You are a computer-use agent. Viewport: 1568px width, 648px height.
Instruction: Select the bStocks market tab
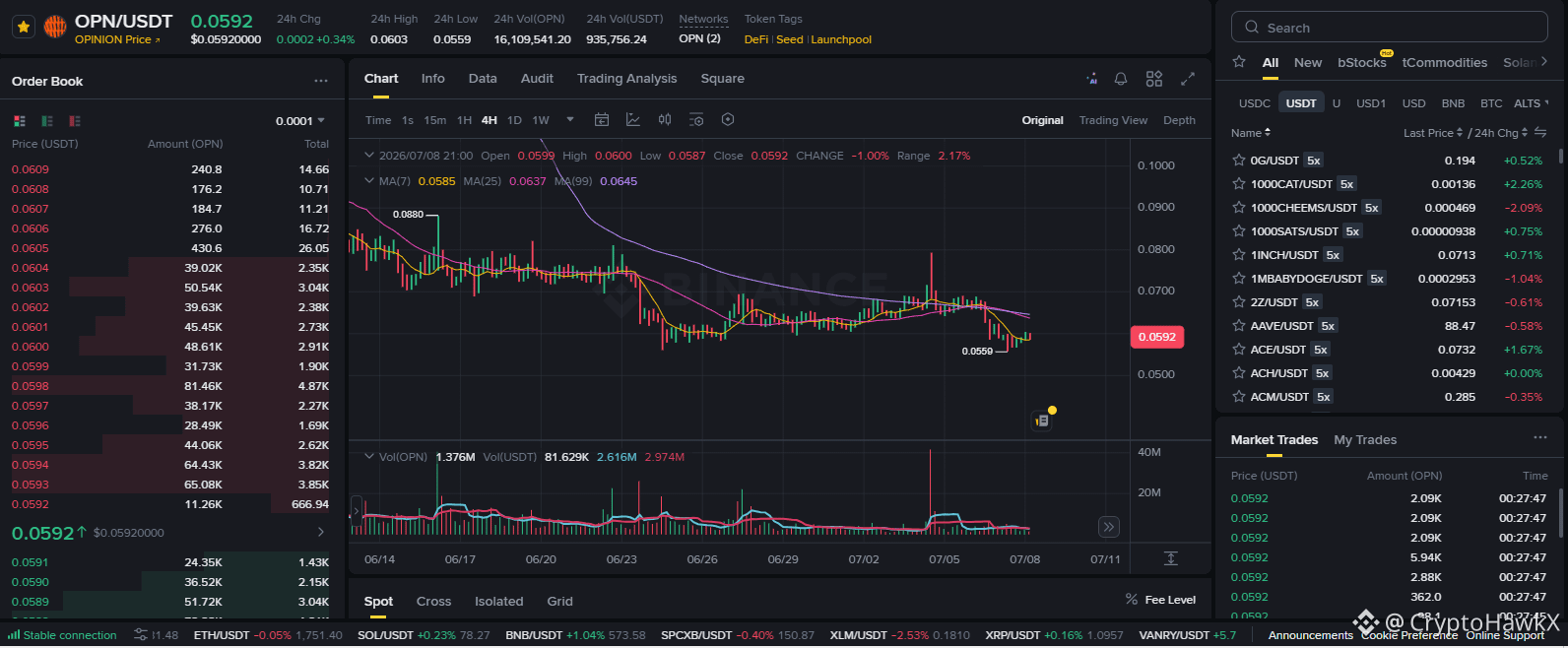pyautogui.click(x=1361, y=62)
